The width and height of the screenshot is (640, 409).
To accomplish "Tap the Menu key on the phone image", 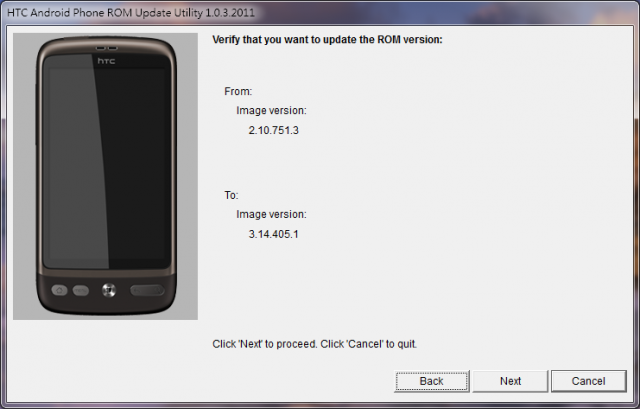I will click(x=81, y=290).
